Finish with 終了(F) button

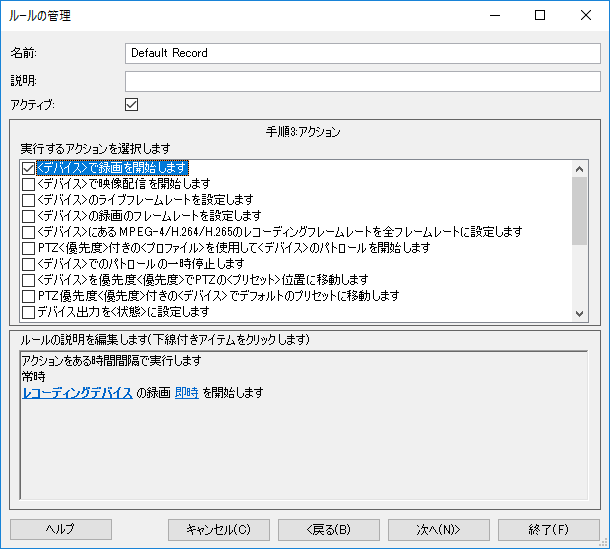[549, 530]
